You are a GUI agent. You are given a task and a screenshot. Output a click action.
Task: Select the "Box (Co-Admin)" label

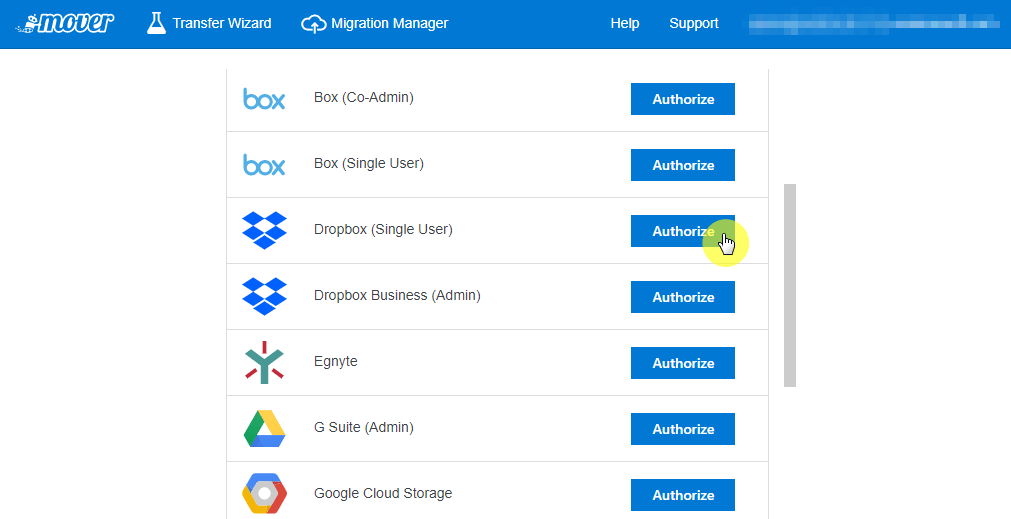pos(364,97)
